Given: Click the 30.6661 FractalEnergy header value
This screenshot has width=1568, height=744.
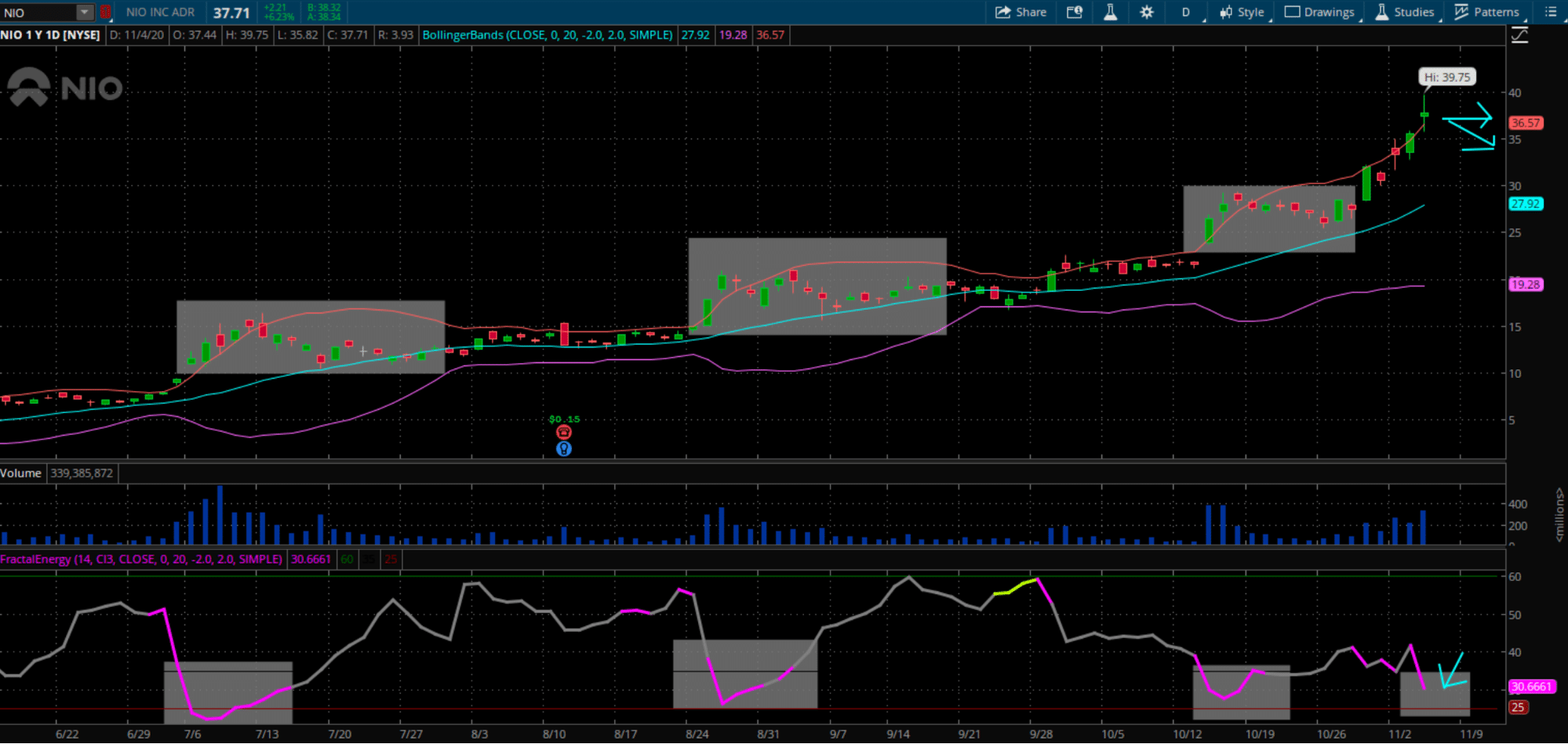Looking at the screenshot, I should (311, 560).
